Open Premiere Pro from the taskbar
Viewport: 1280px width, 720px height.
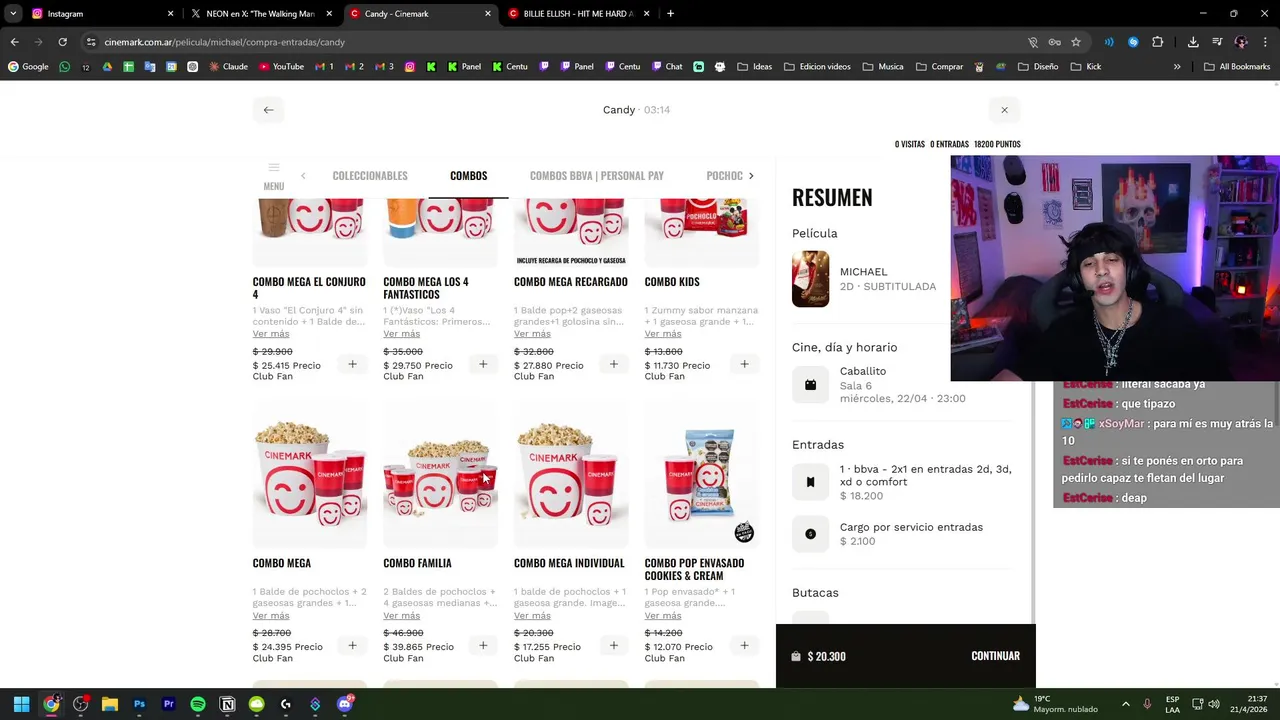pos(168,704)
